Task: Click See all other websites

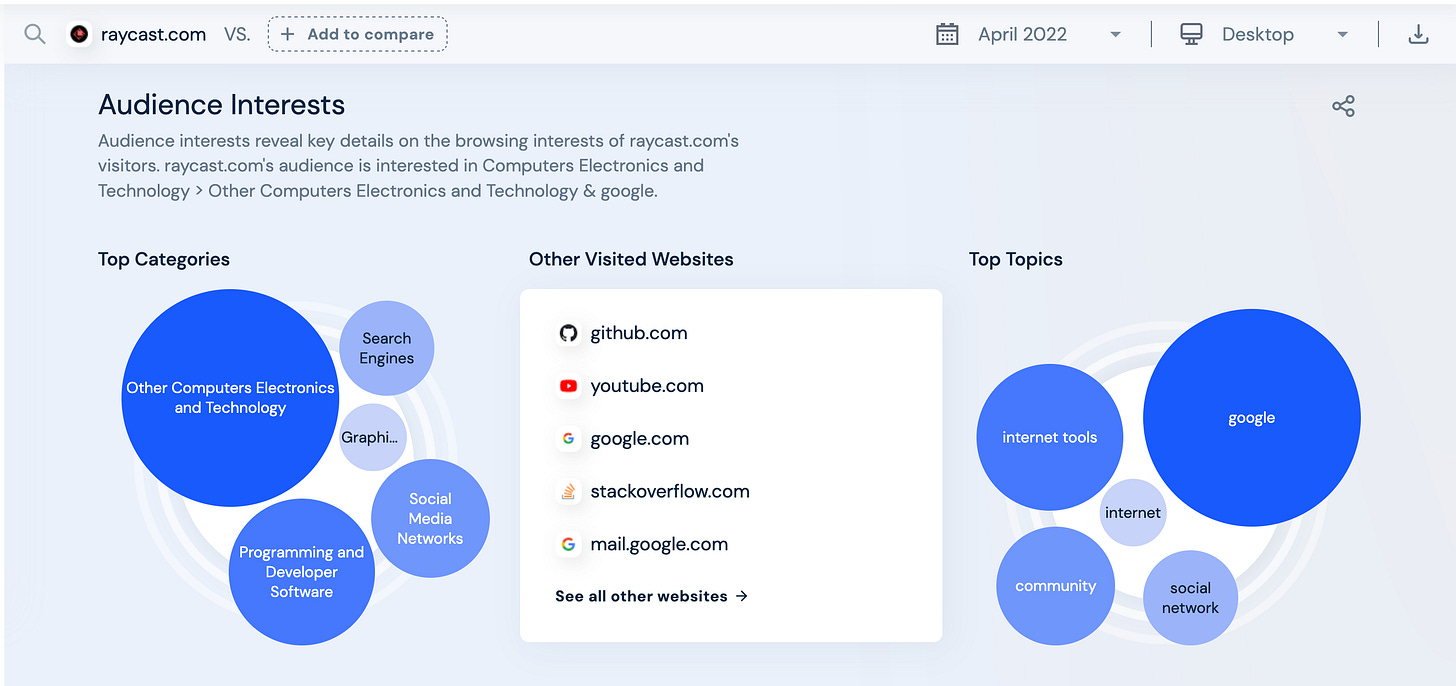Action: pos(652,596)
